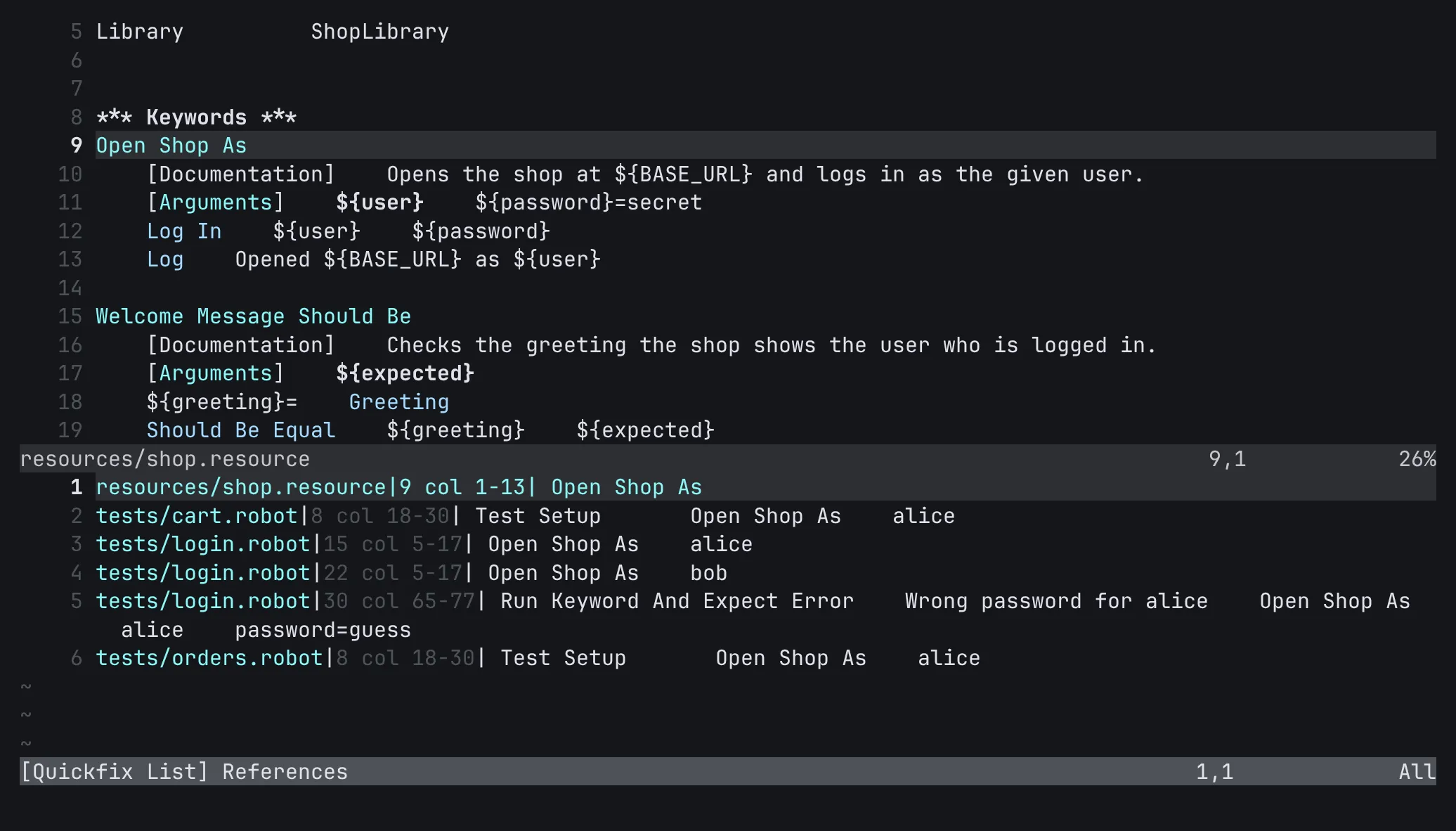The image size is (1456, 831).
Task: Click '${password}=secret' on line 11
Action: pos(588,202)
